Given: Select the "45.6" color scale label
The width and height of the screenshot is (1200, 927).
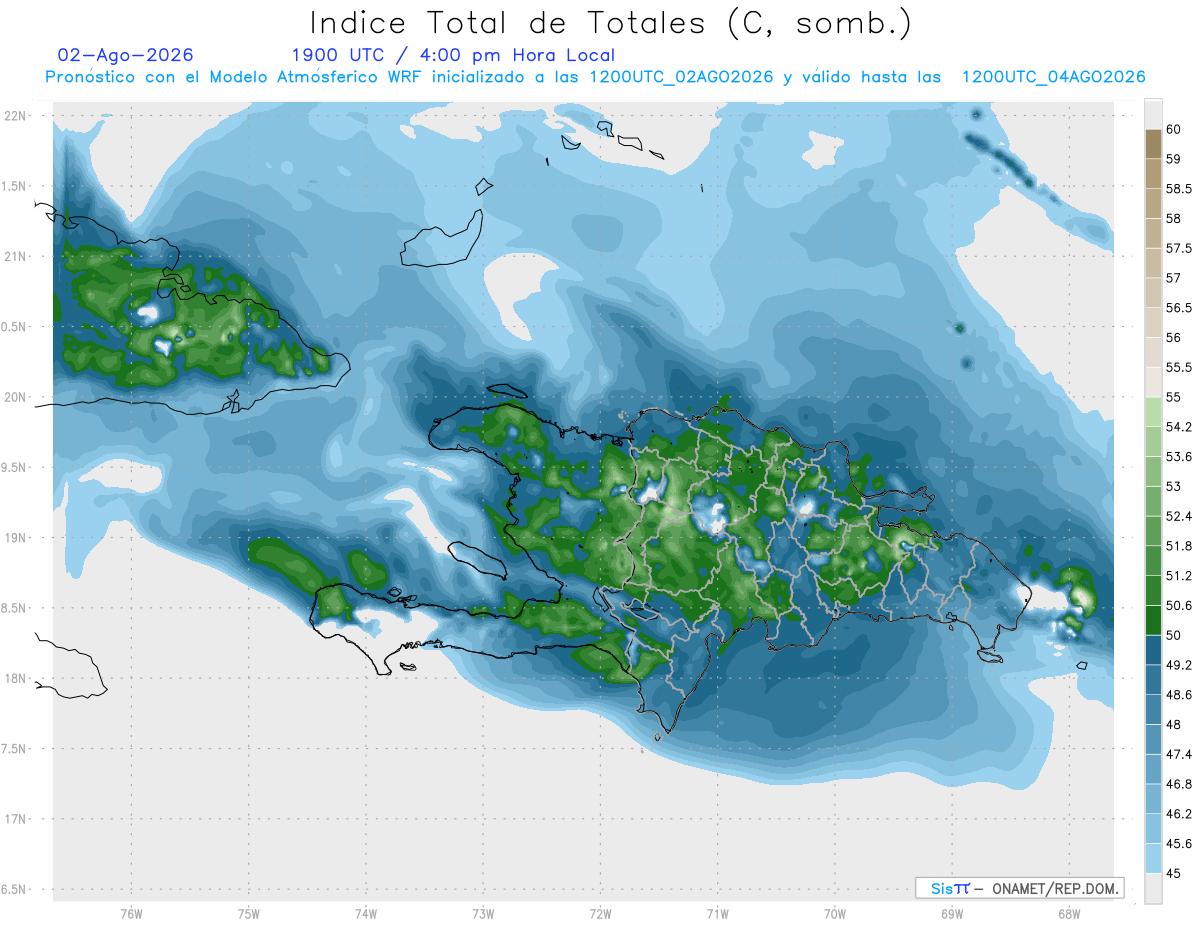Looking at the screenshot, I should (x=1180, y=844).
